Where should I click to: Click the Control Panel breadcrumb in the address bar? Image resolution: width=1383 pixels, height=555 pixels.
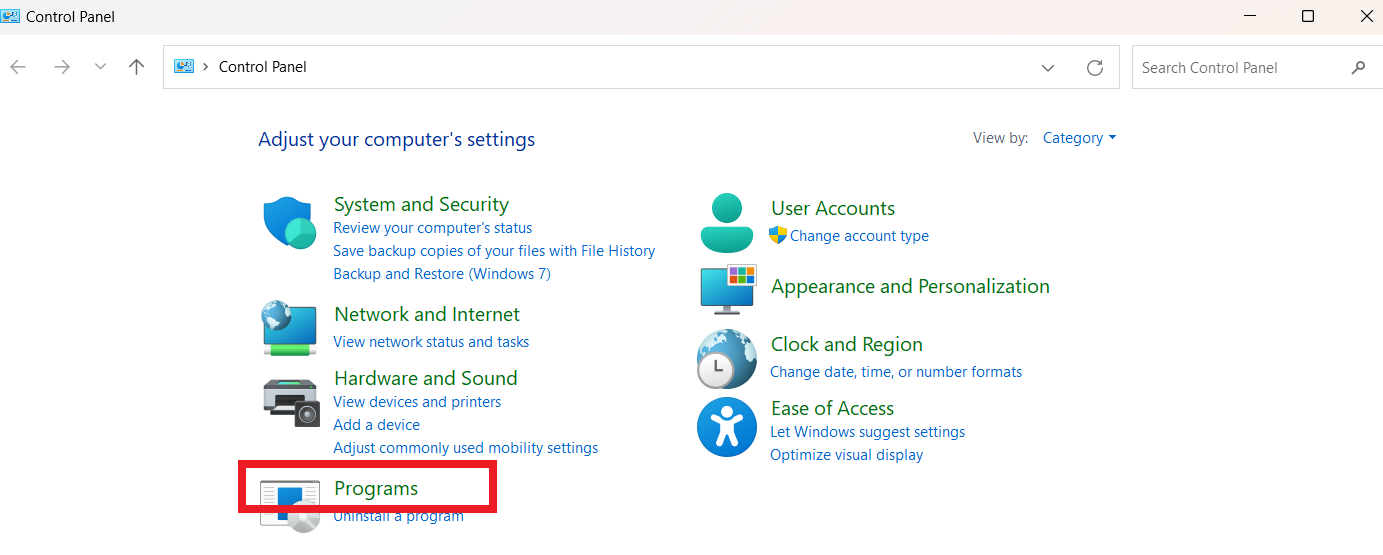click(263, 67)
